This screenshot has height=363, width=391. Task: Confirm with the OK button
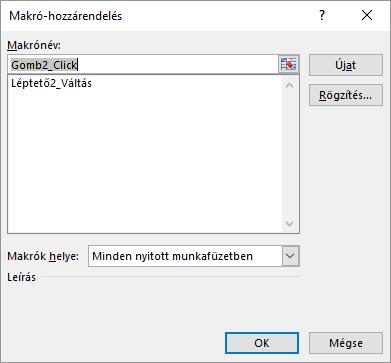coord(262,343)
